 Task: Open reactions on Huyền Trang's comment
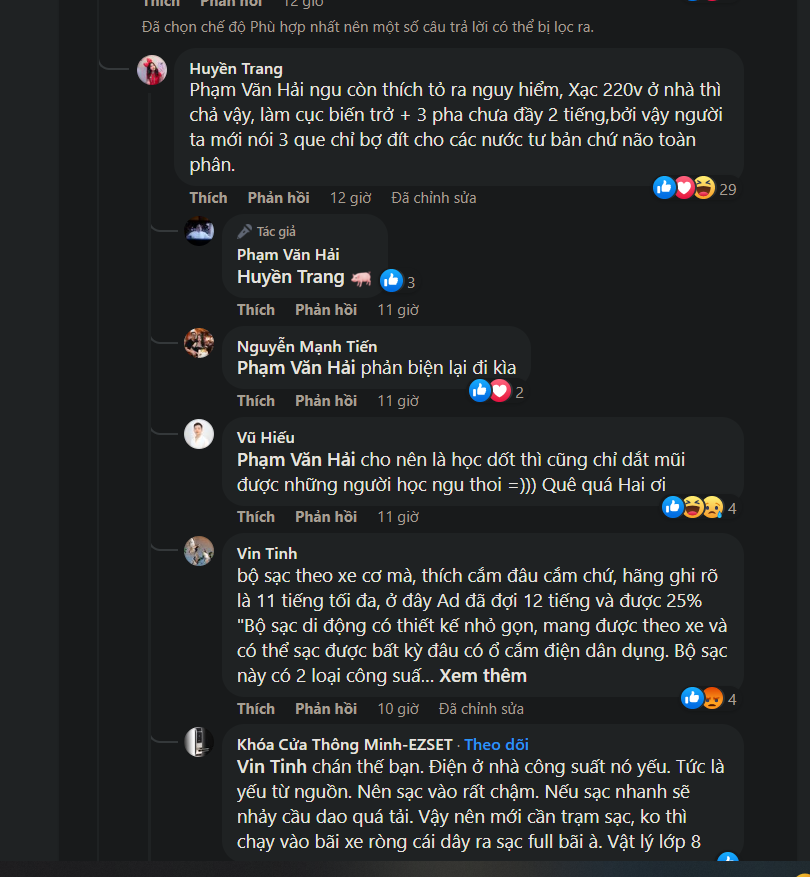(x=694, y=188)
